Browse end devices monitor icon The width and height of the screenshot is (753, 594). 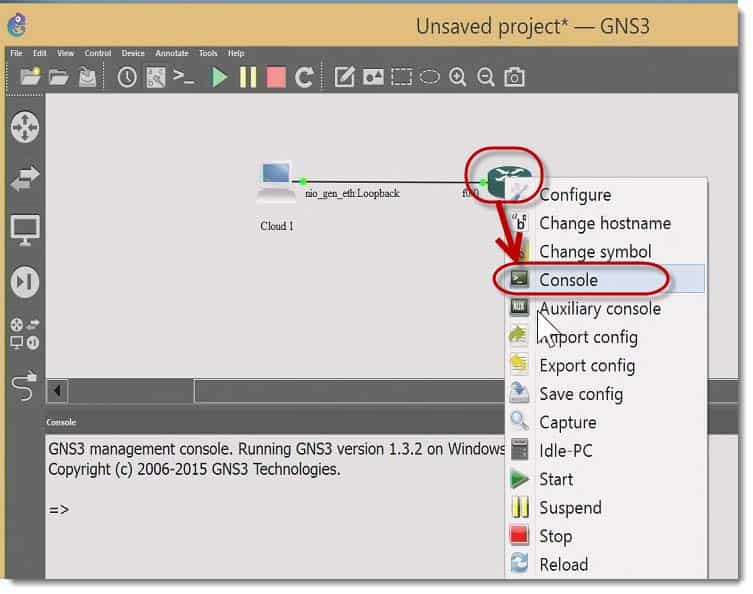[x=25, y=230]
